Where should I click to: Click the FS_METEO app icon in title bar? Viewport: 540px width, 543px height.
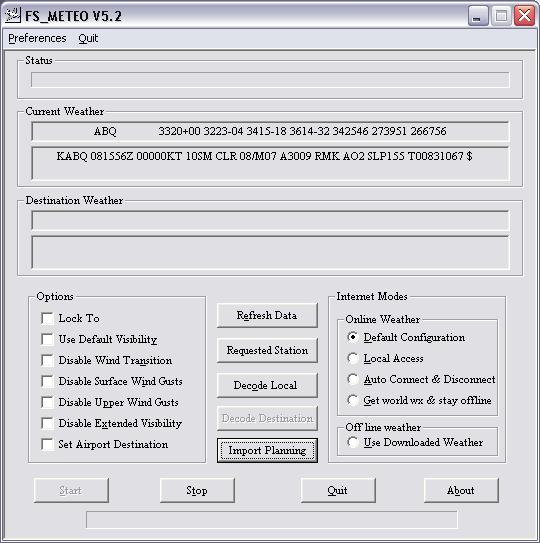pos(12,16)
